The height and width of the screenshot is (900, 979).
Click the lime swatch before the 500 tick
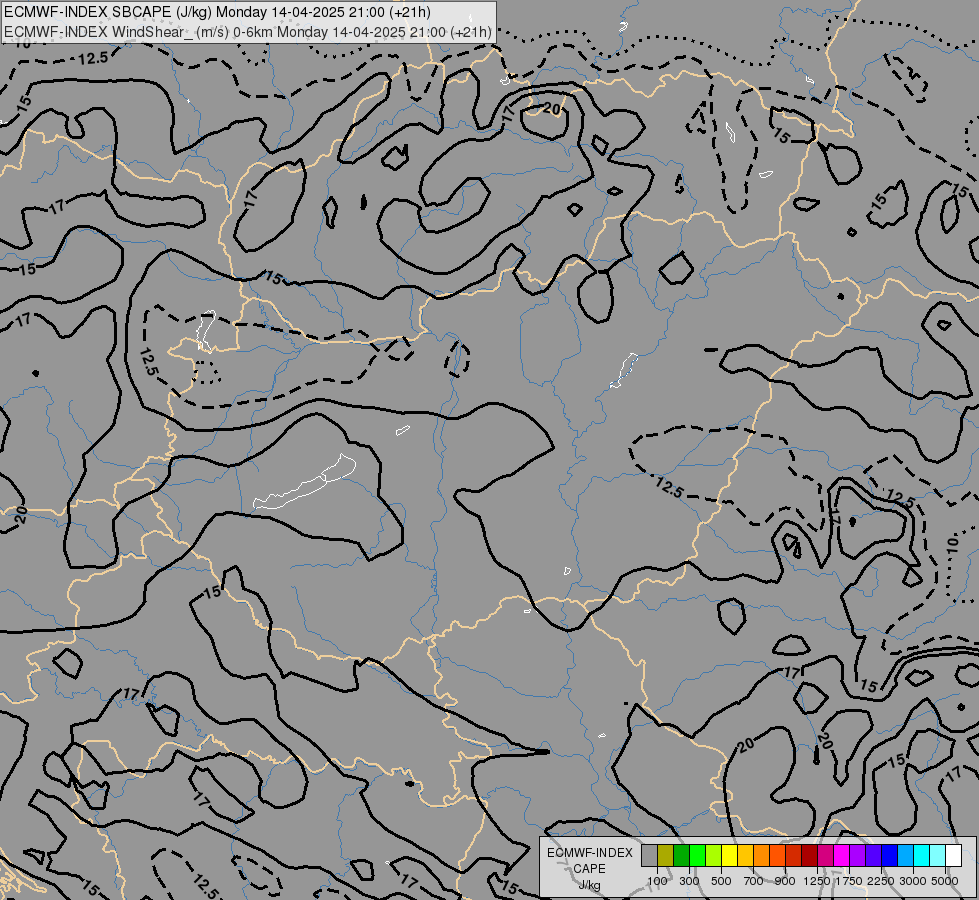tap(714, 855)
